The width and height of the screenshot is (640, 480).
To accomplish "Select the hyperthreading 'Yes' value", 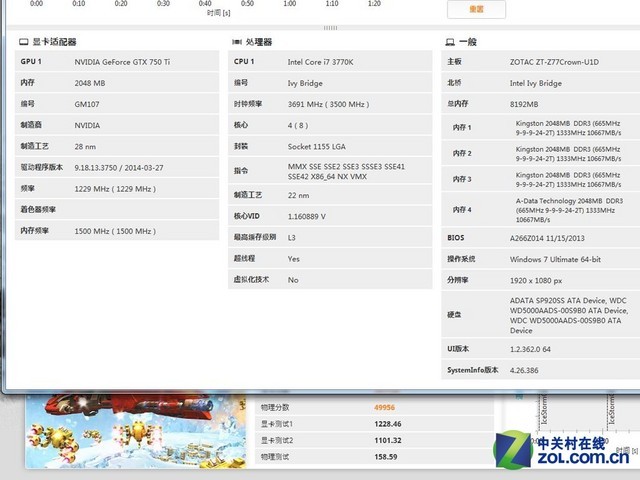I will pos(293,259).
